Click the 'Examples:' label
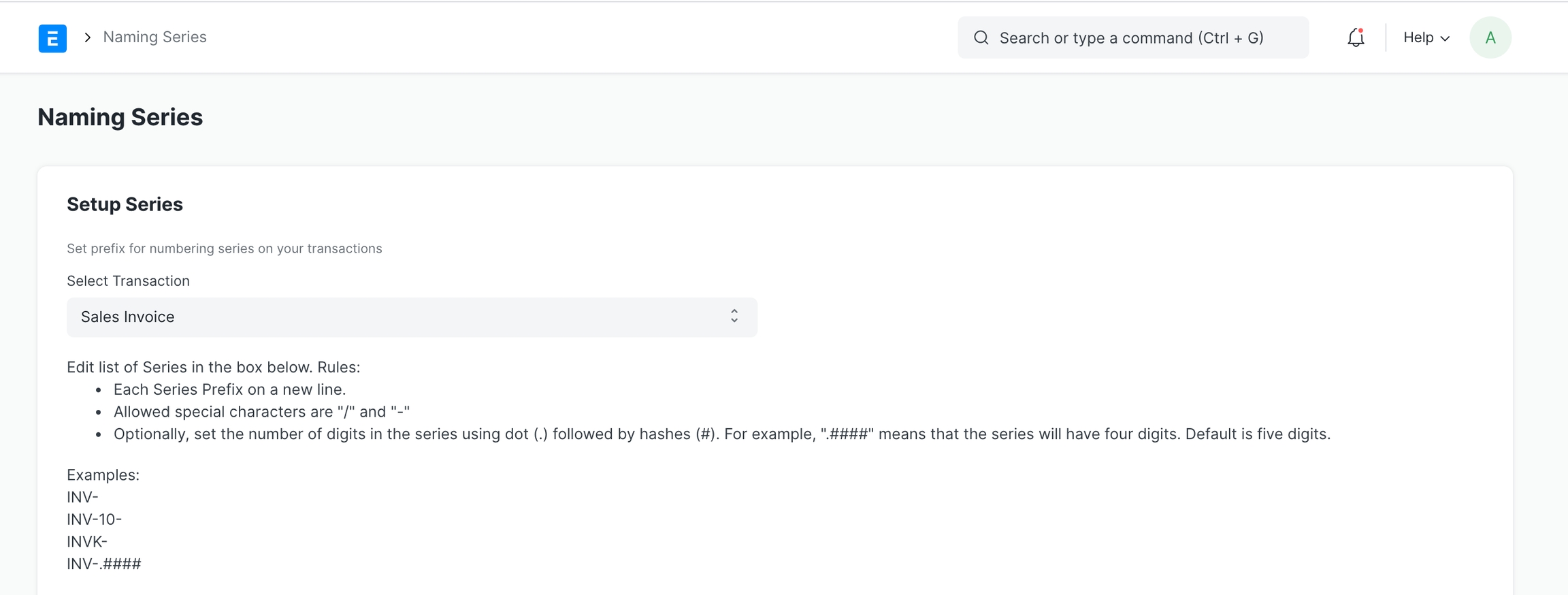 click(x=103, y=475)
